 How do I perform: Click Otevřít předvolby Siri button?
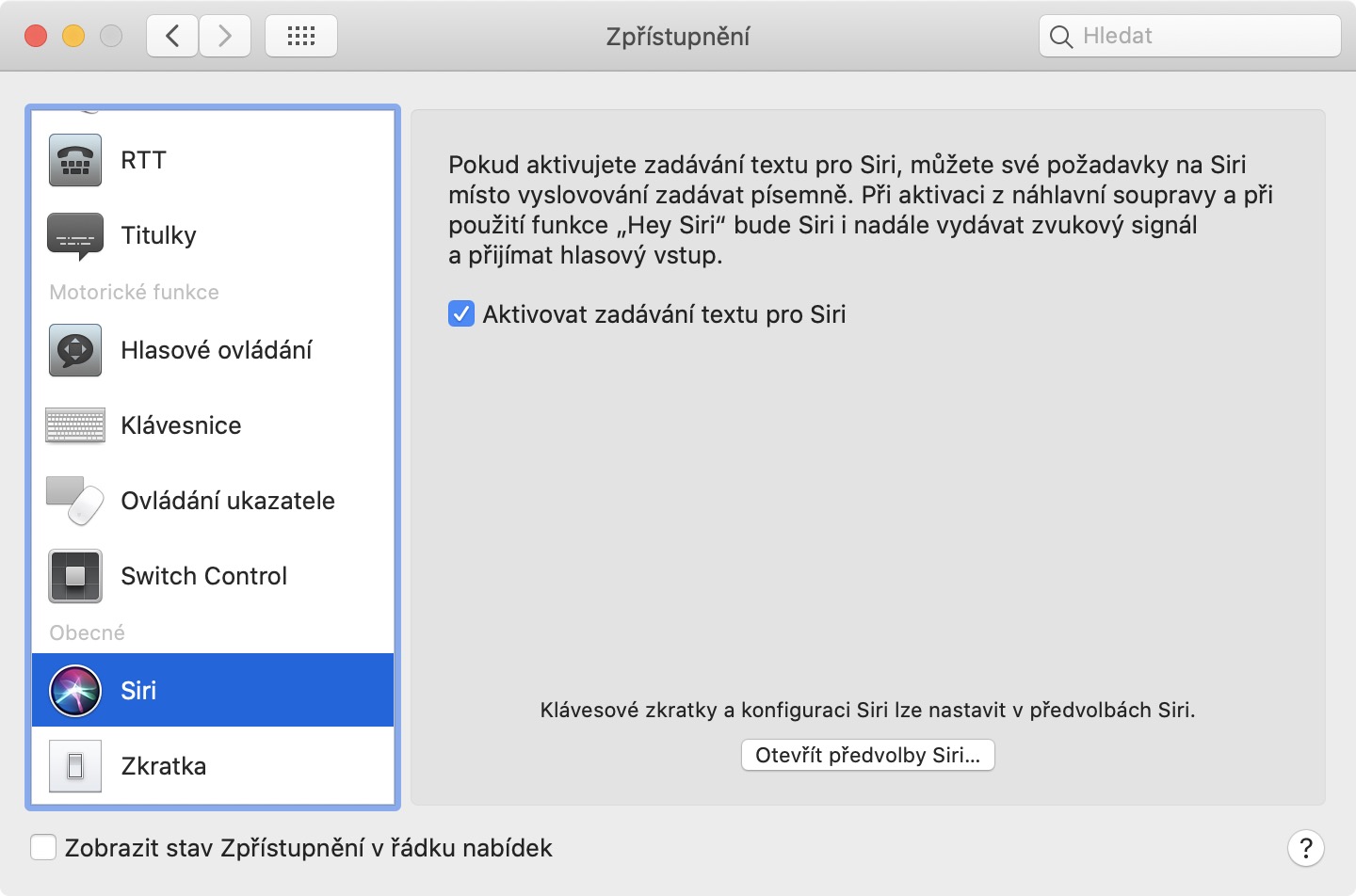pyautogui.click(x=867, y=755)
